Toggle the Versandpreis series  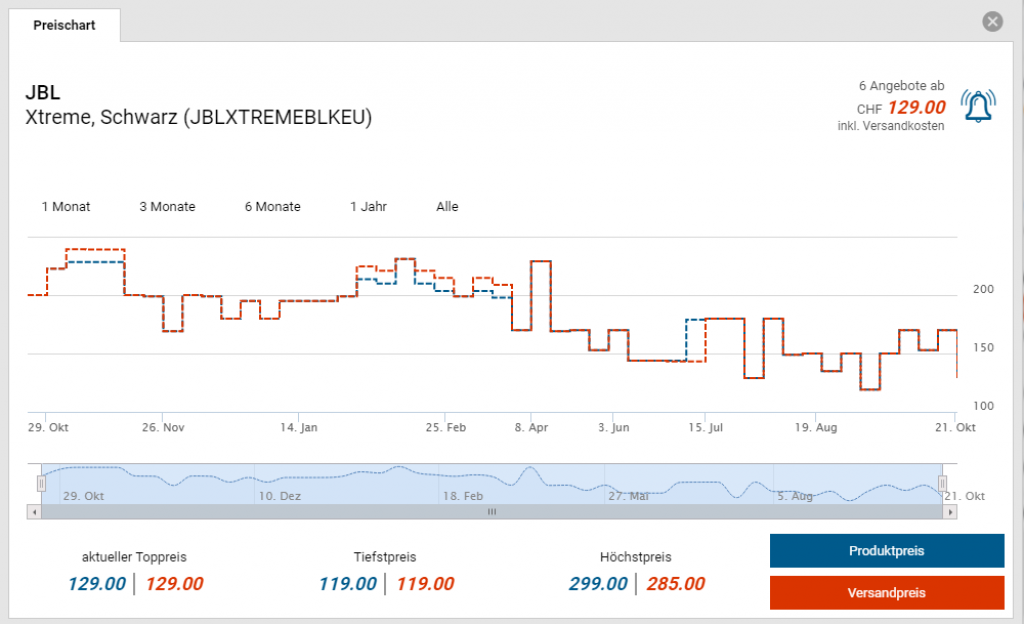[x=886, y=593]
